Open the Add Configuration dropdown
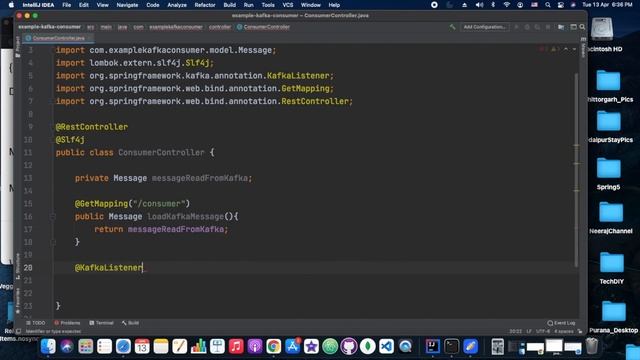640x360 pixels. [484, 27]
